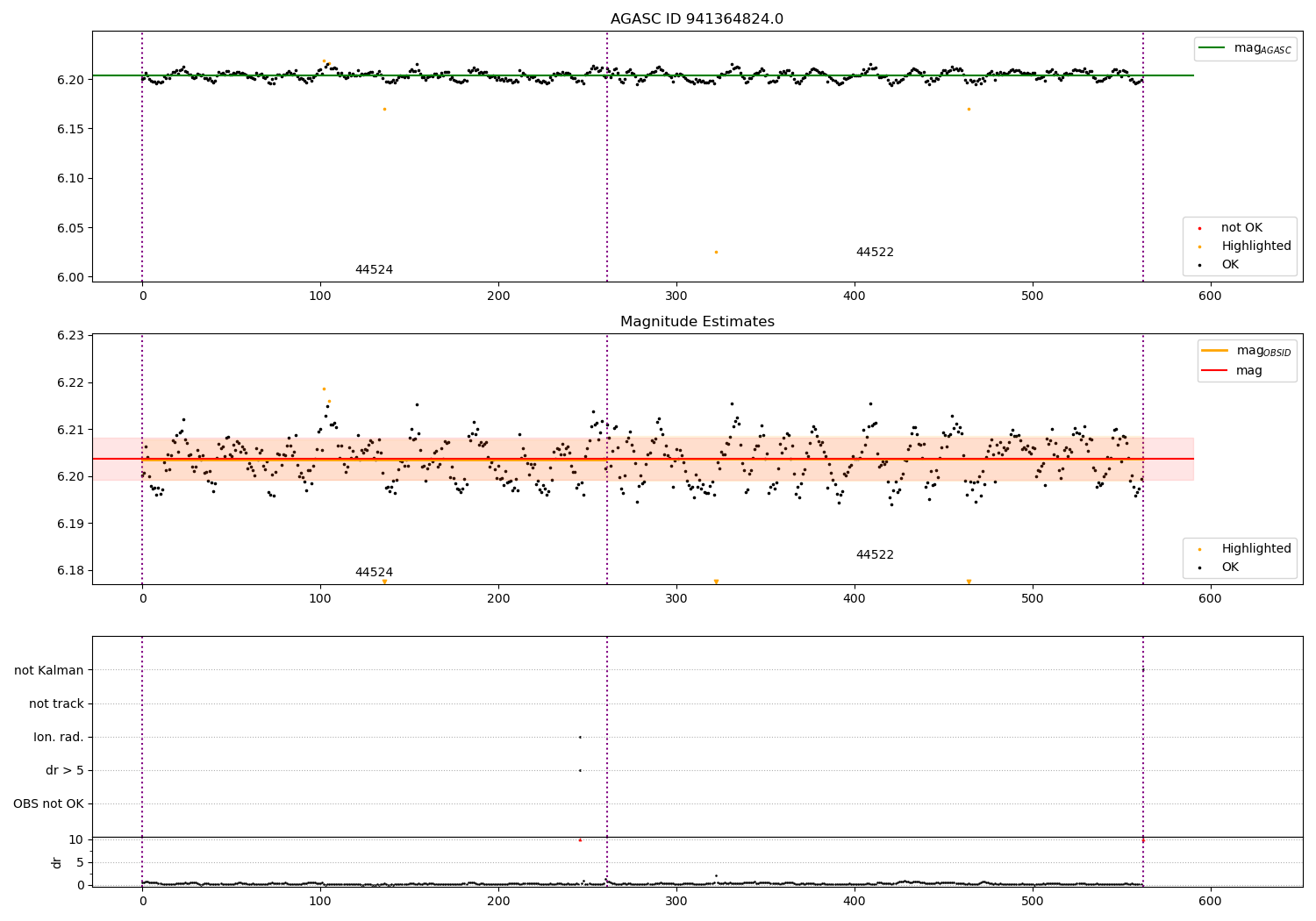This screenshot has height=921, width=1316.
Task: Click the data point on 'Ion. rad.' row
Action: pyautogui.click(x=580, y=737)
